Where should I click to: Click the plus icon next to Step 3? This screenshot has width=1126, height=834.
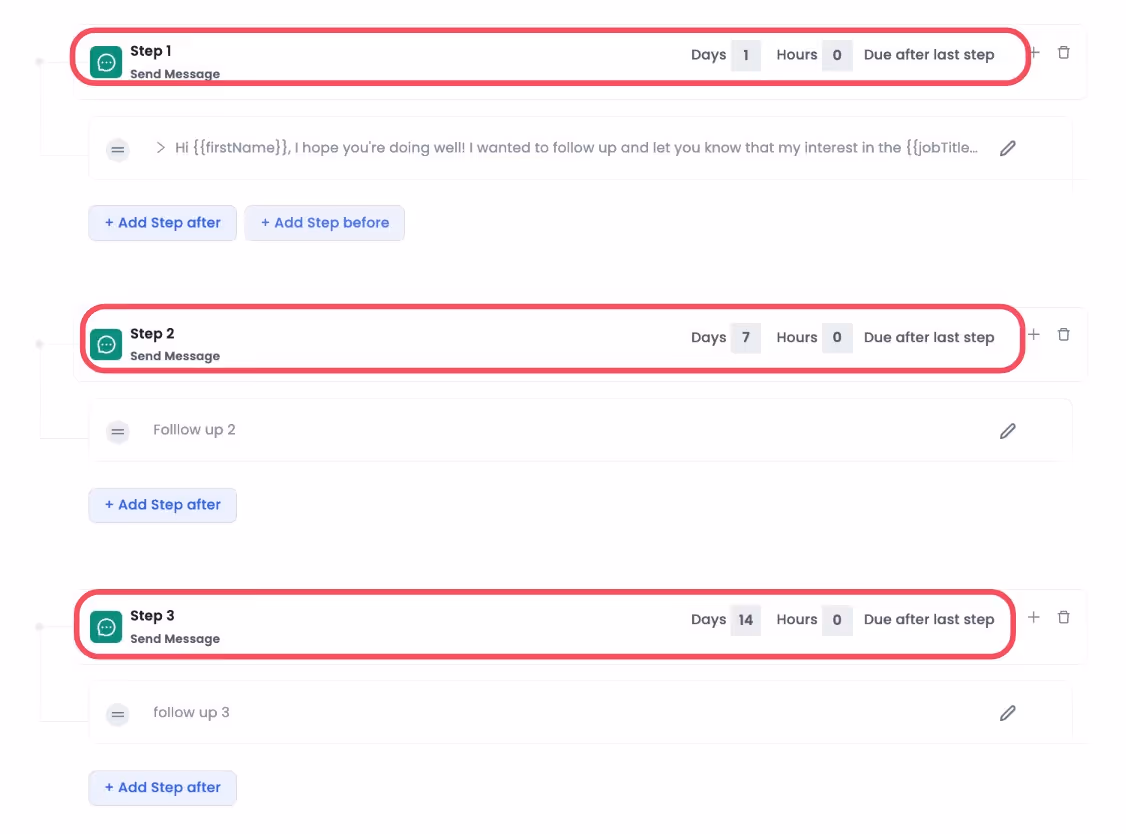coord(1034,617)
